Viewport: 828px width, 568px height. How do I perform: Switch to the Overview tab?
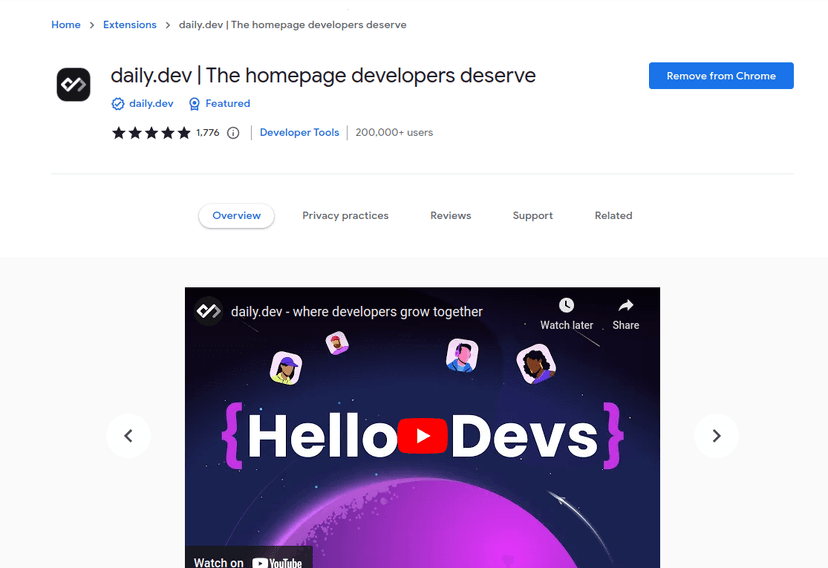(x=237, y=215)
